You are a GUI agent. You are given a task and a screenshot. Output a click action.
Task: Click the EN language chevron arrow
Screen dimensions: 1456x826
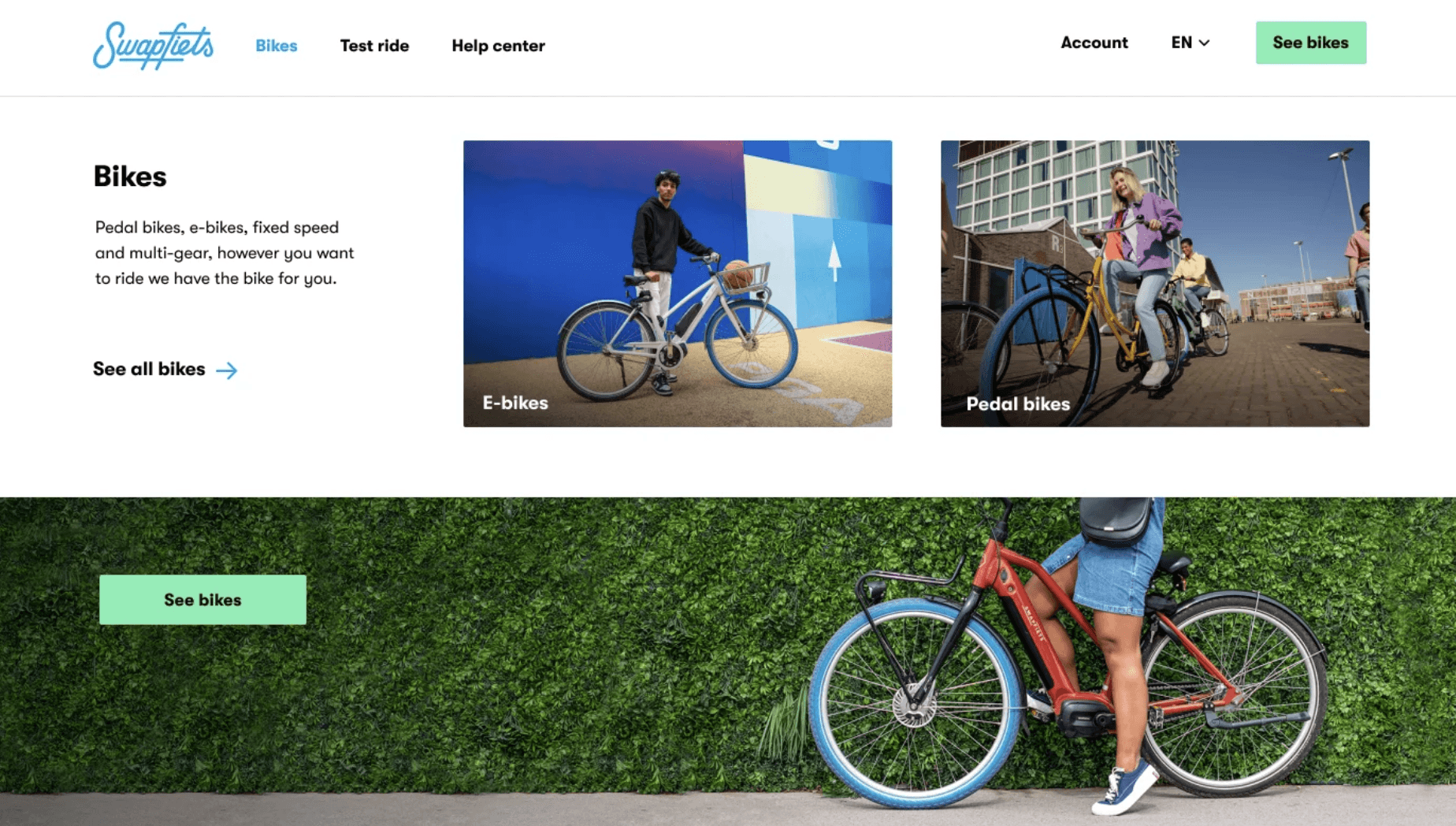tap(1204, 43)
